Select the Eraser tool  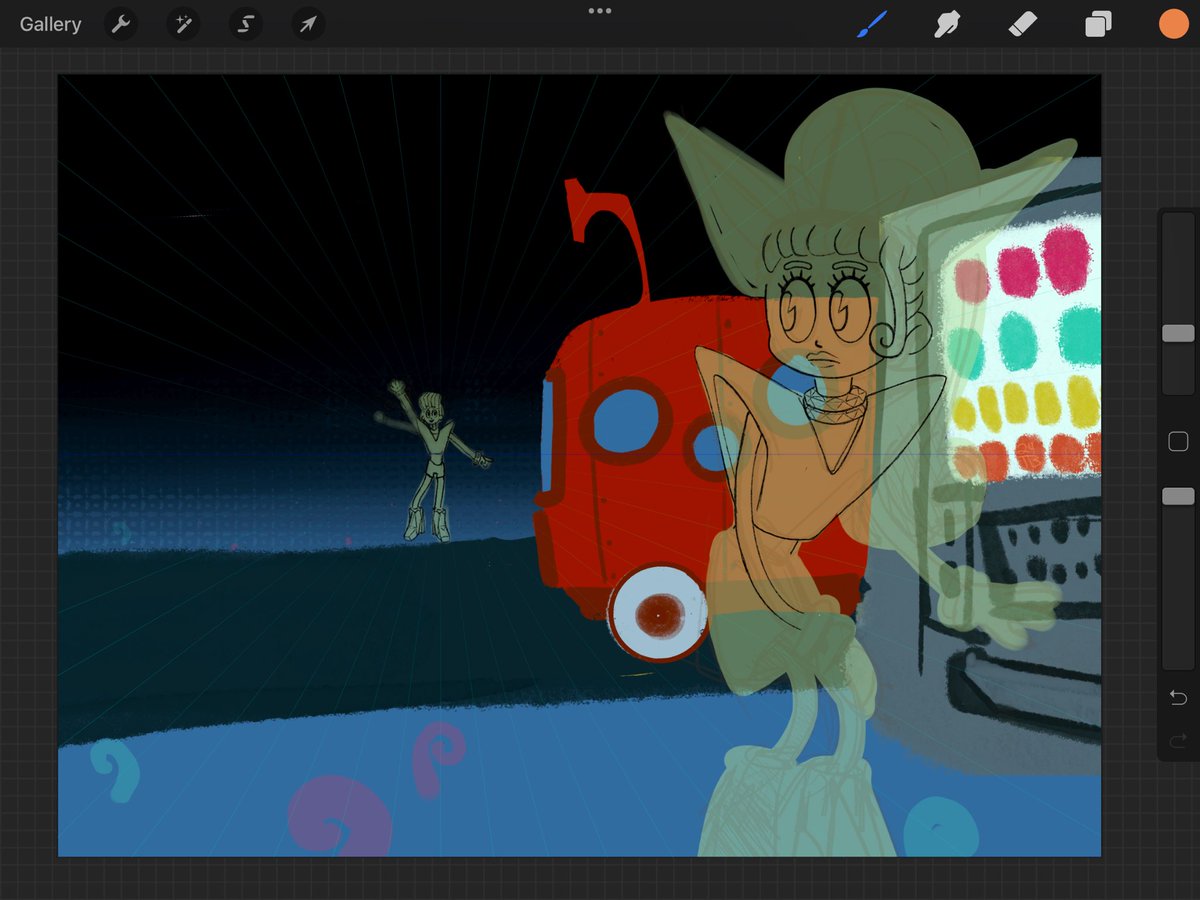click(1023, 24)
